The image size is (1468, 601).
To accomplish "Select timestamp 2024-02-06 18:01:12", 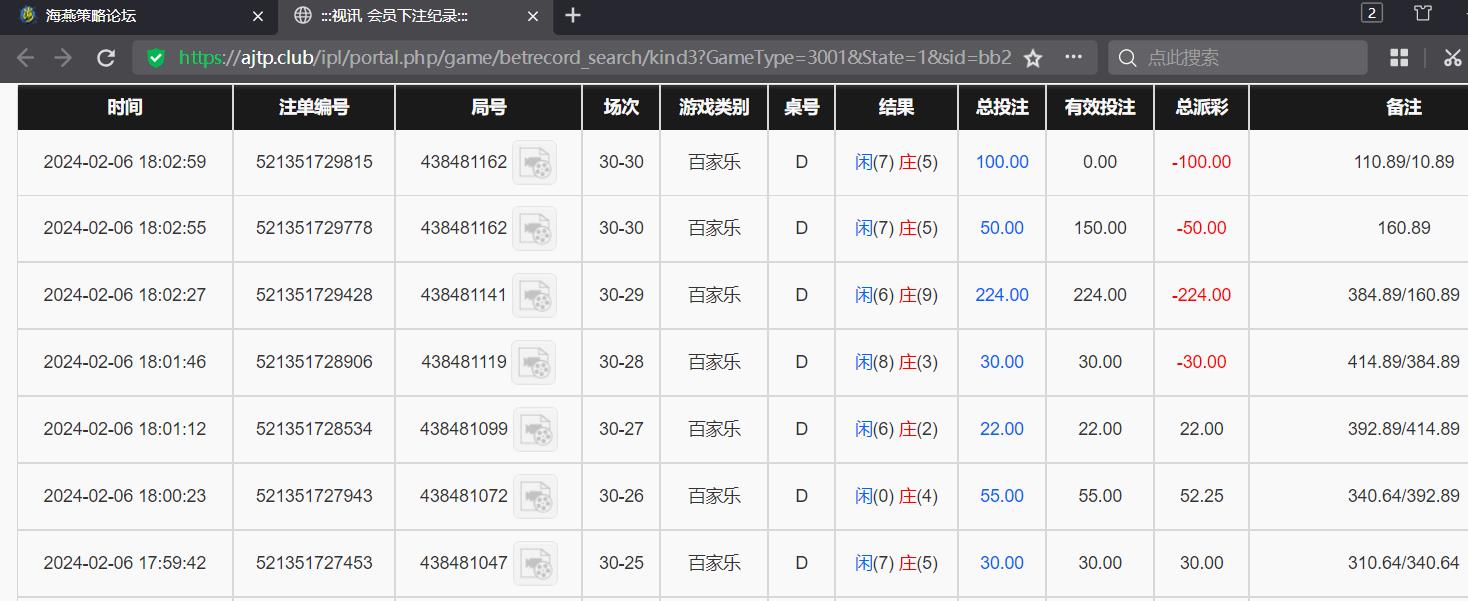I will (x=125, y=429).
